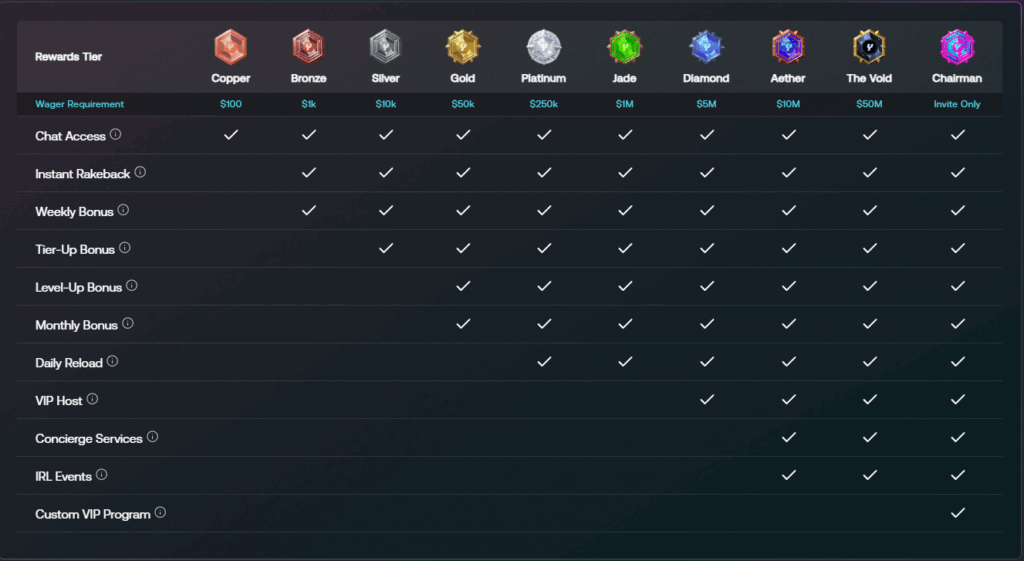This screenshot has height=561, width=1024.
Task: Click info icon beside Instant Rakeback
Action: pos(140,172)
